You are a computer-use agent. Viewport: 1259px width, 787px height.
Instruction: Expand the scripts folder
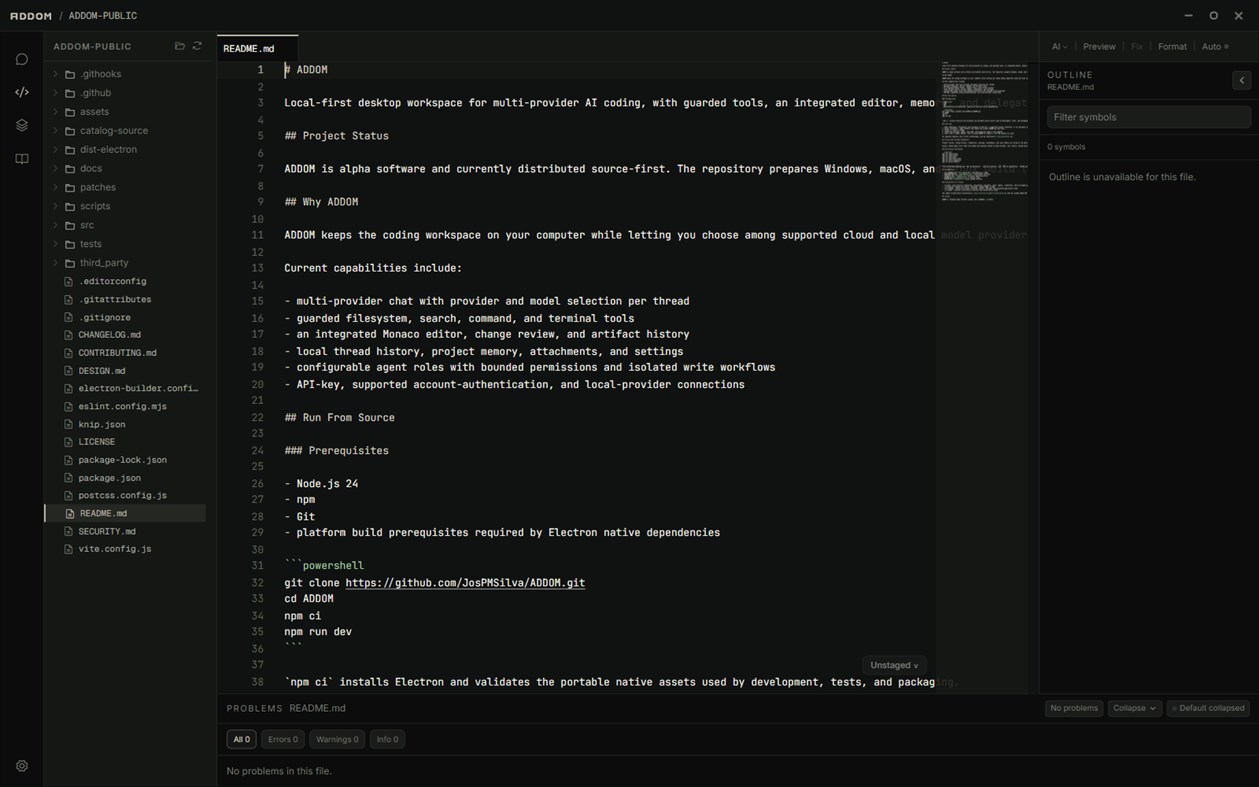click(x=55, y=206)
